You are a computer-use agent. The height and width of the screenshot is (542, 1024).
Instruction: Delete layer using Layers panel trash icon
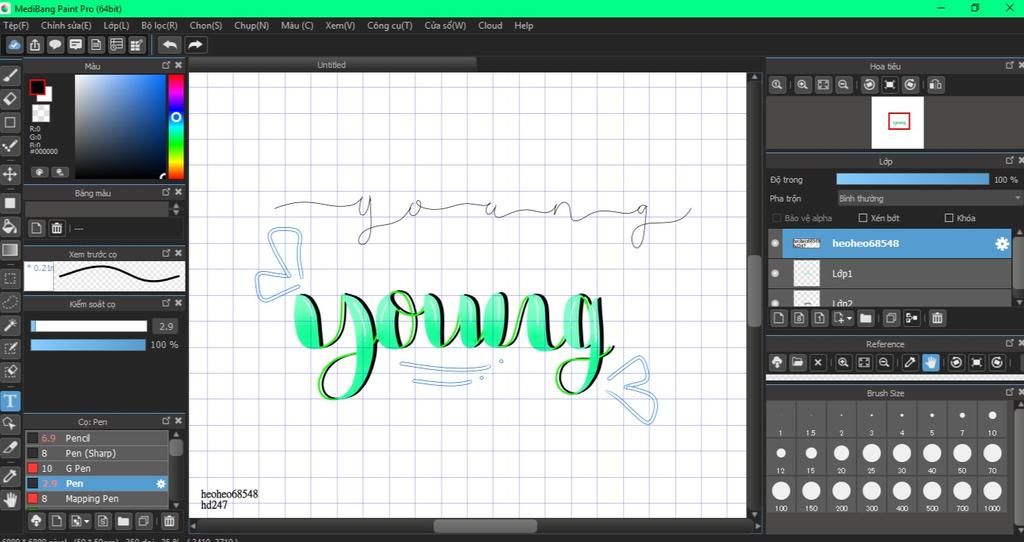click(937, 318)
